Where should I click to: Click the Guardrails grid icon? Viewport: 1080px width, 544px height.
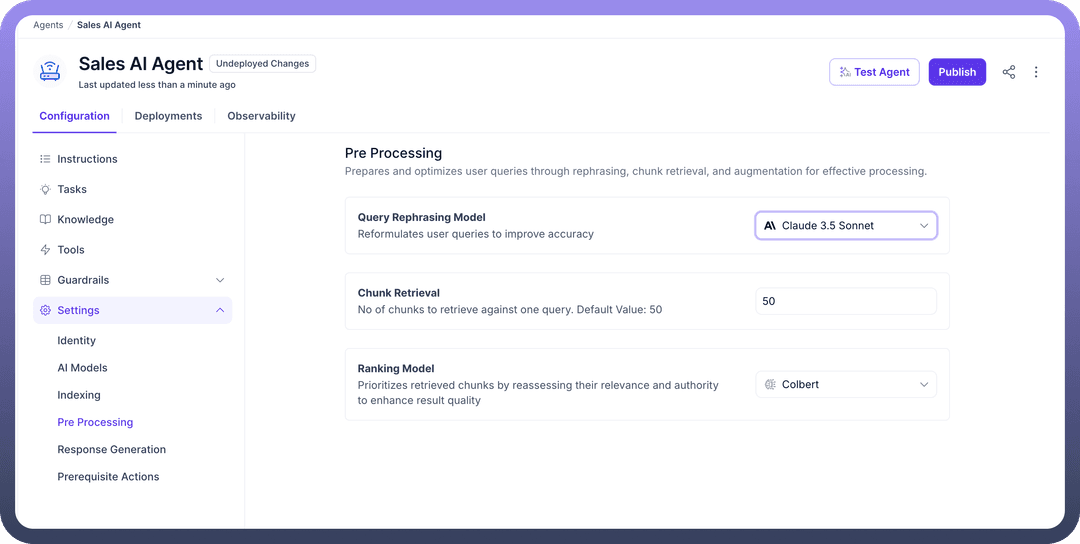coord(45,280)
